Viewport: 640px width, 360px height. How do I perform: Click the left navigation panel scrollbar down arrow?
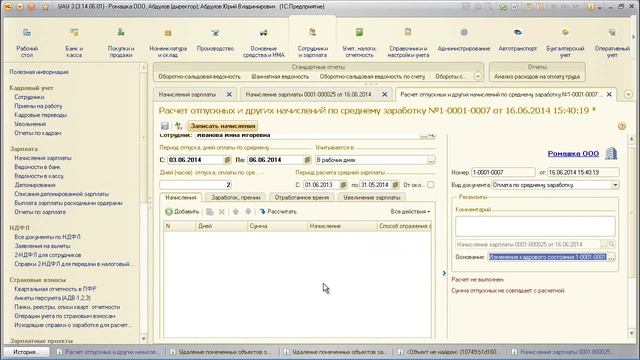point(143,339)
